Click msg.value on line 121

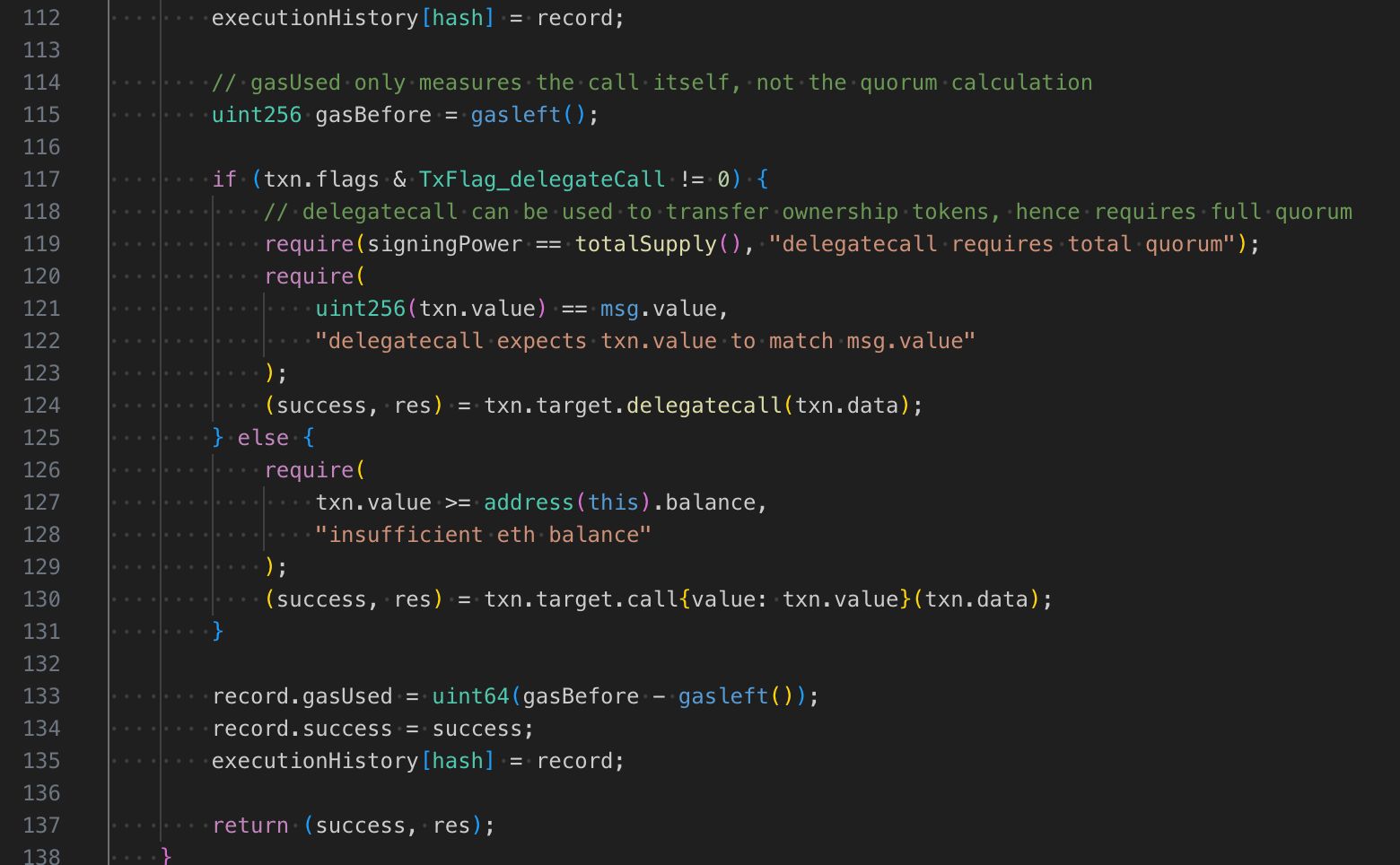[659, 309]
